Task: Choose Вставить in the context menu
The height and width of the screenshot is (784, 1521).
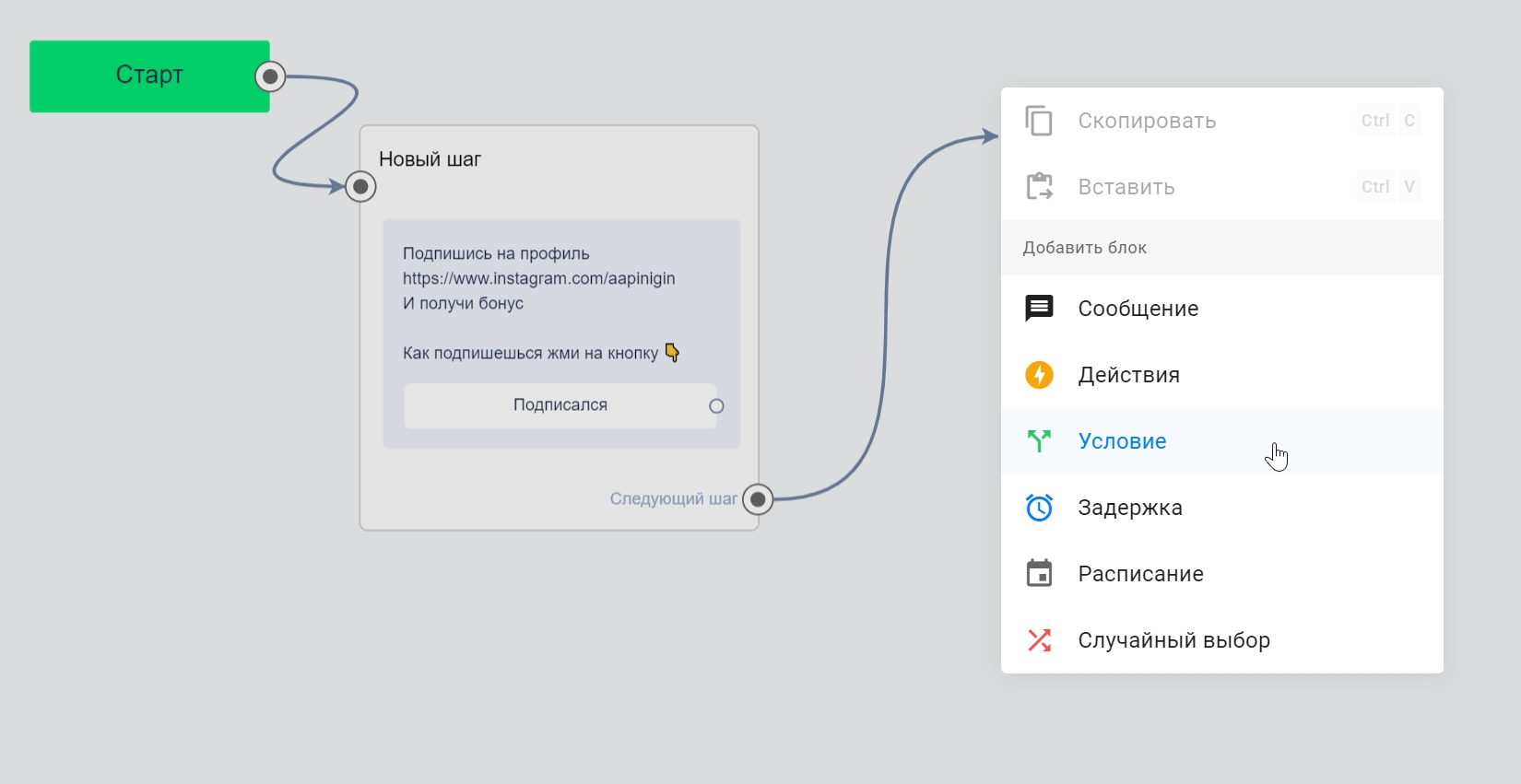Action: coord(1126,187)
